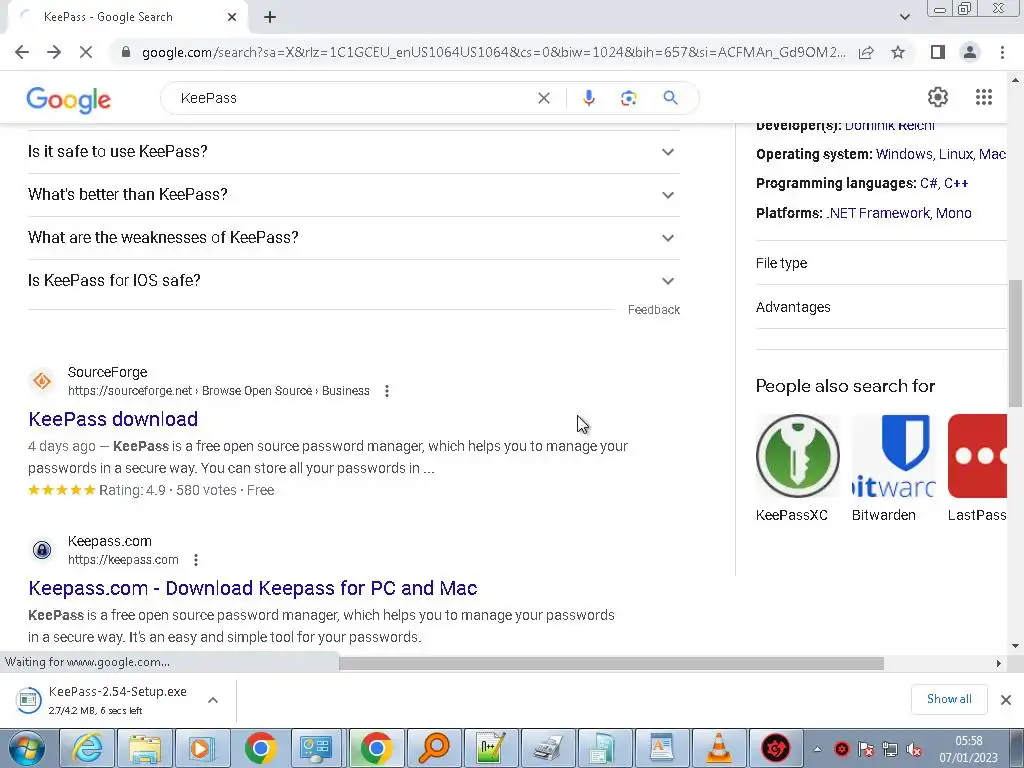Close the KeePass Google Search tab

[x=232, y=17]
